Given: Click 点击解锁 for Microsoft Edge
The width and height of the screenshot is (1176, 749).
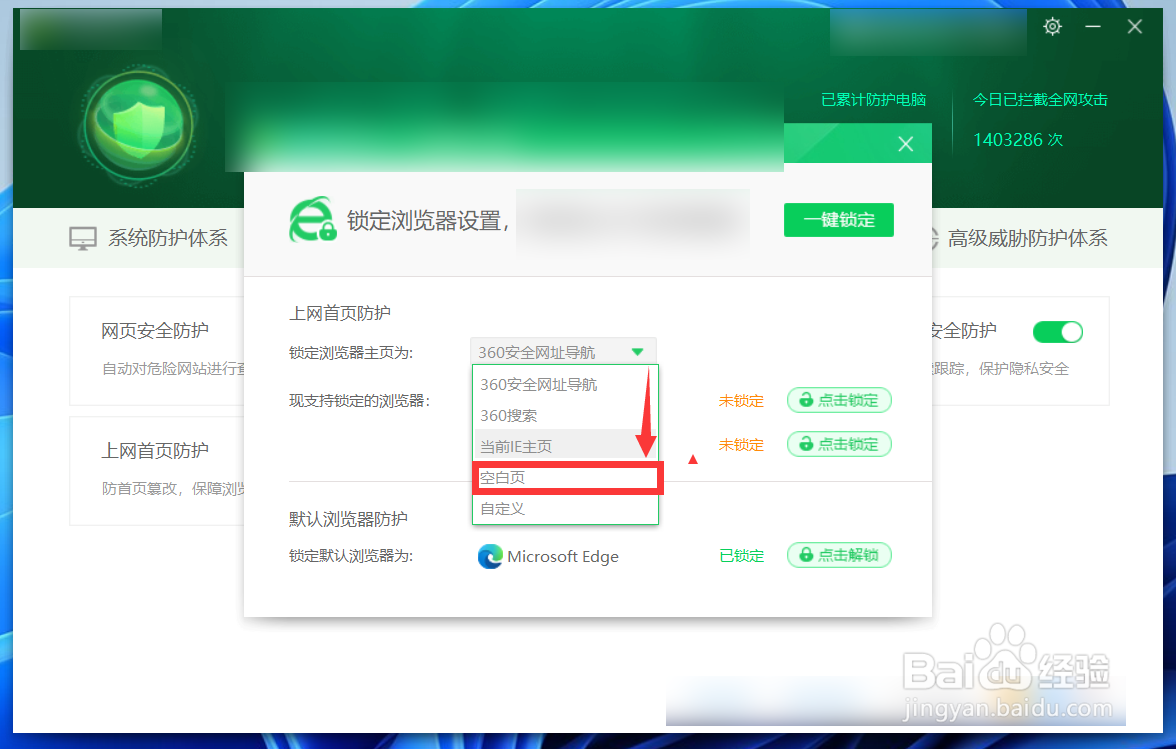Looking at the screenshot, I should click(x=839, y=556).
